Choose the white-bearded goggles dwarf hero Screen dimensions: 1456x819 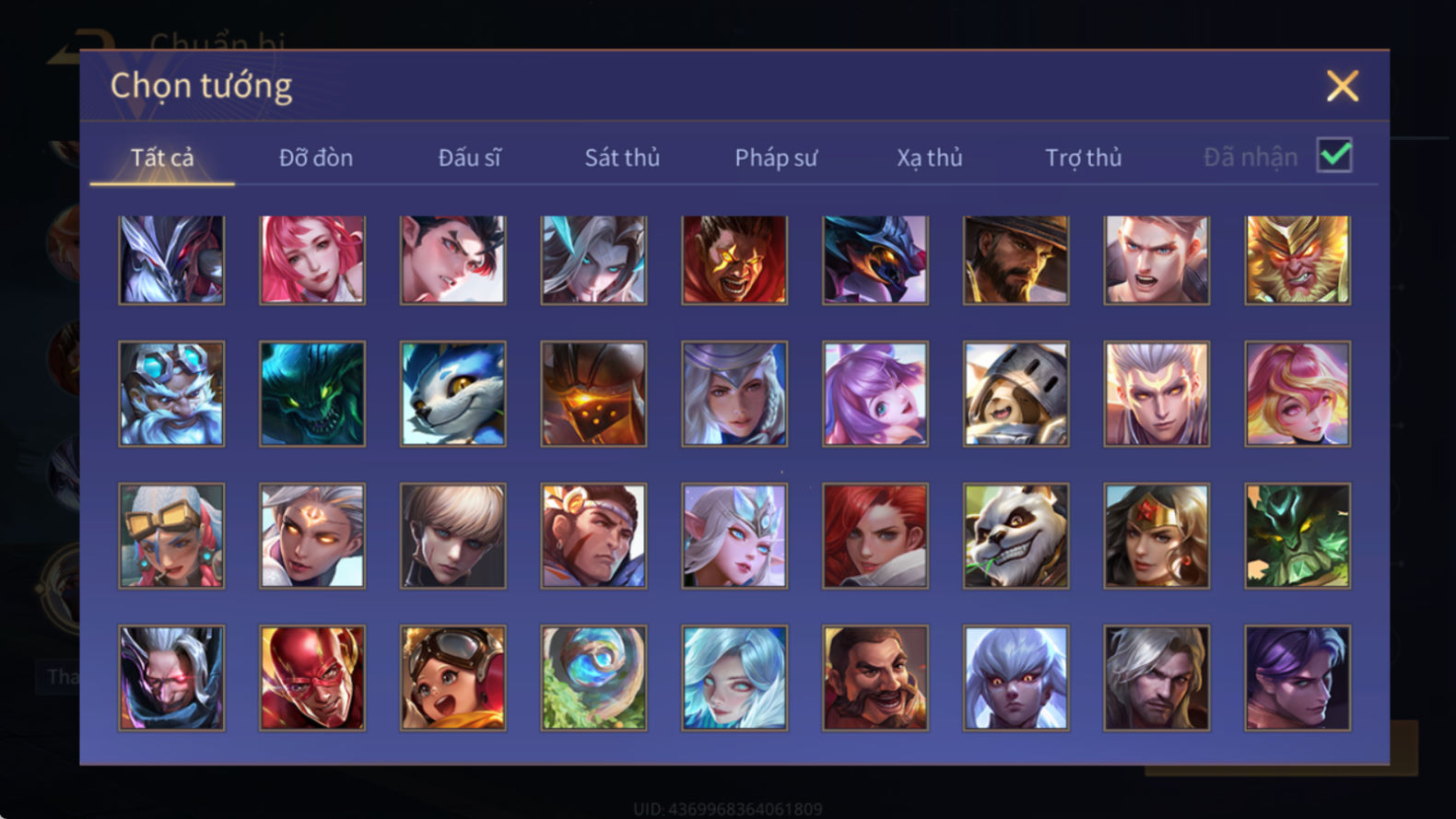coord(171,394)
